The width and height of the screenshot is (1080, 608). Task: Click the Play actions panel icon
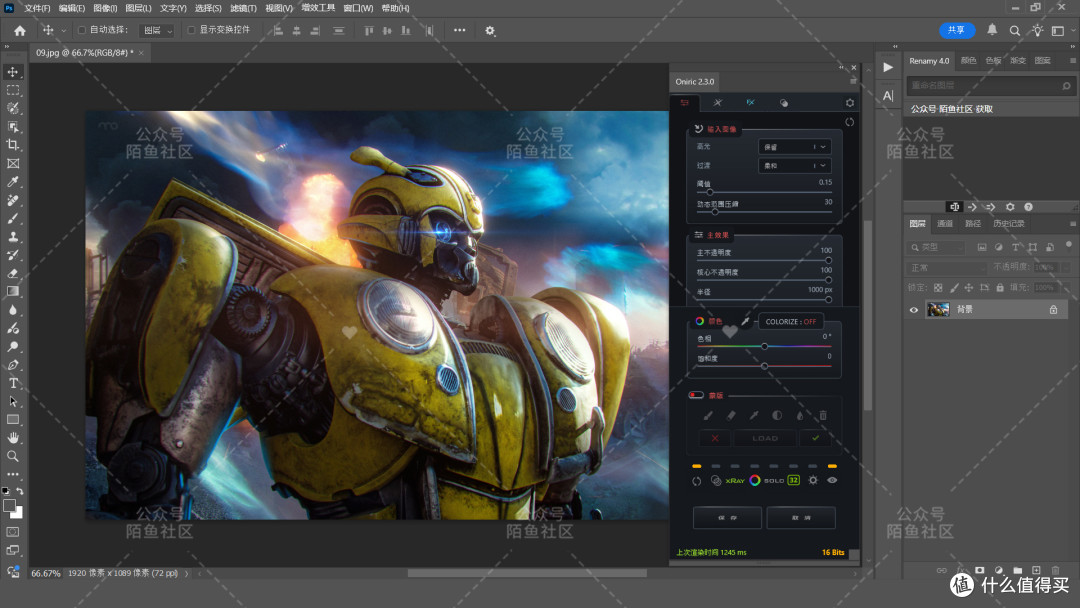(888, 67)
